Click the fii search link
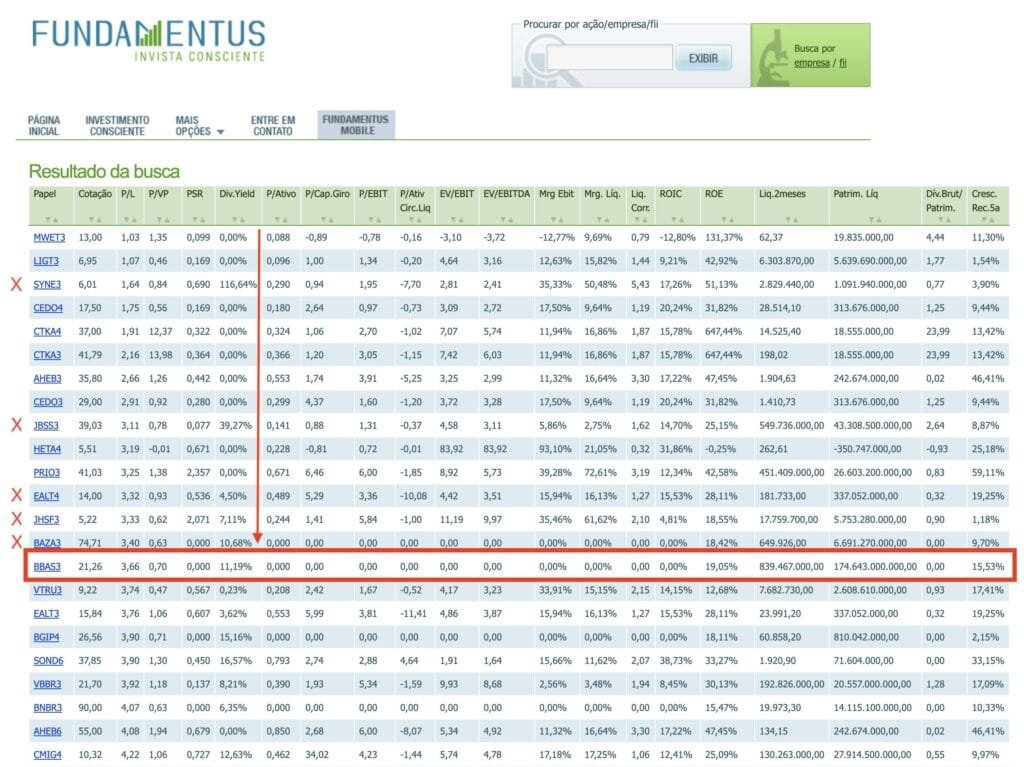 [843, 63]
